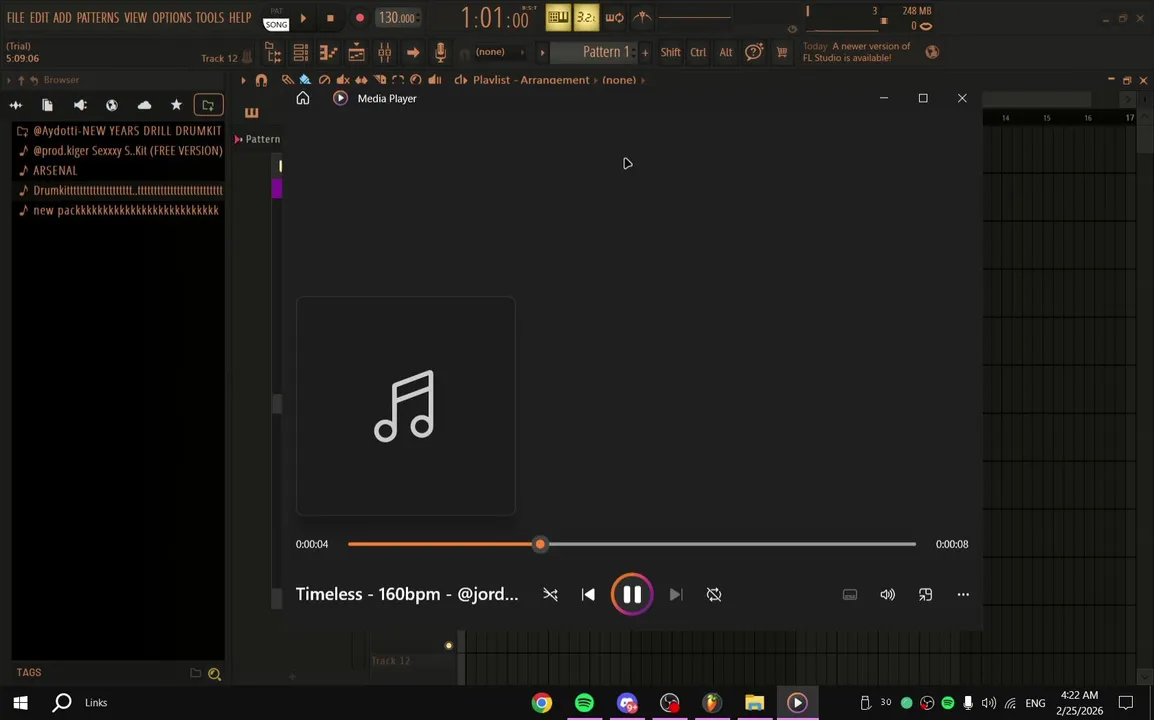This screenshot has height=720, width=1154.
Task: Open the (none) dropdown beside the microphone
Action: point(500,52)
